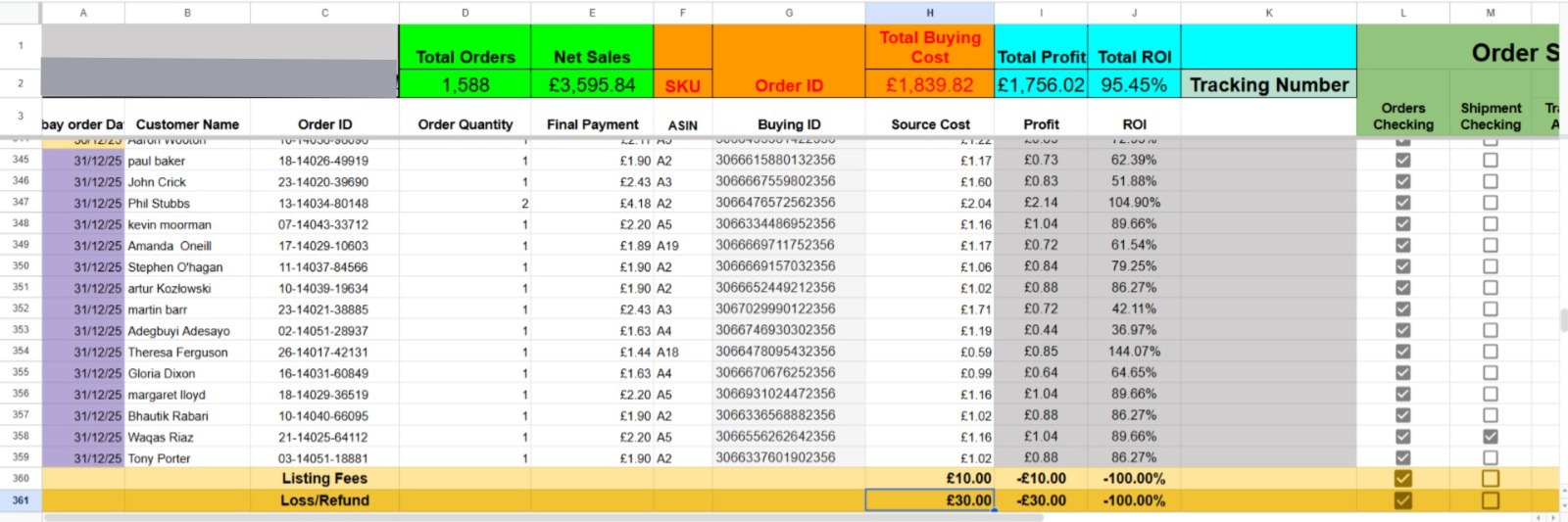Uncheck Shipment Checking for Waqas Riaz

tap(1490, 437)
